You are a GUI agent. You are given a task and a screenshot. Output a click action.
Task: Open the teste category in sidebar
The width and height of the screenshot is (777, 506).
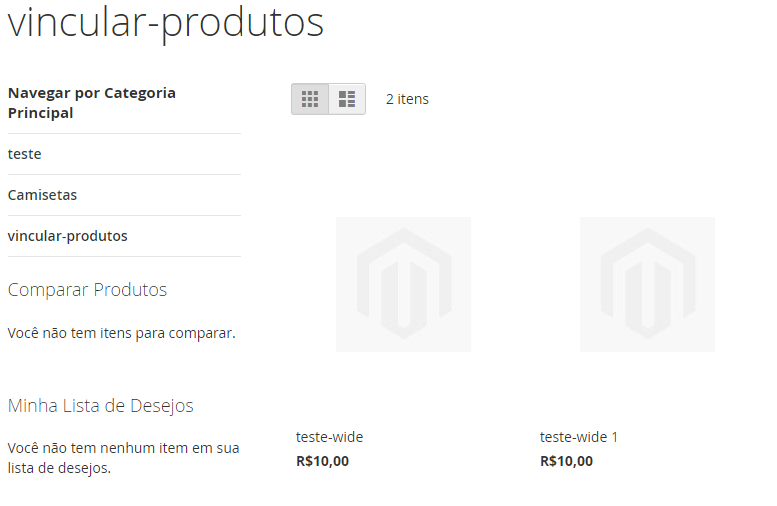click(25, 154)
